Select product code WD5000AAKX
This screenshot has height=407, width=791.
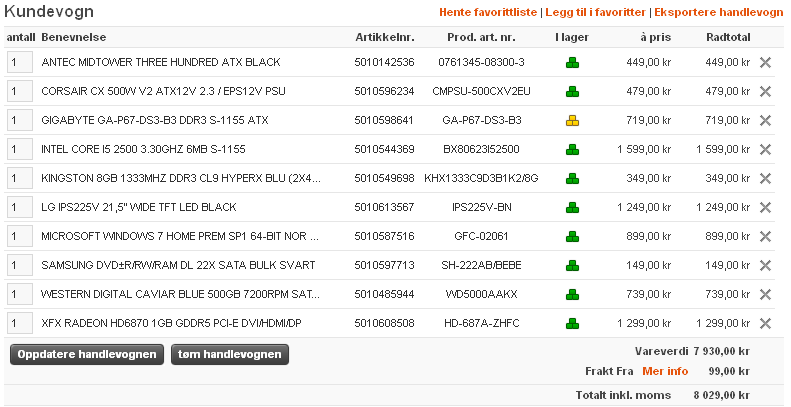481,295
